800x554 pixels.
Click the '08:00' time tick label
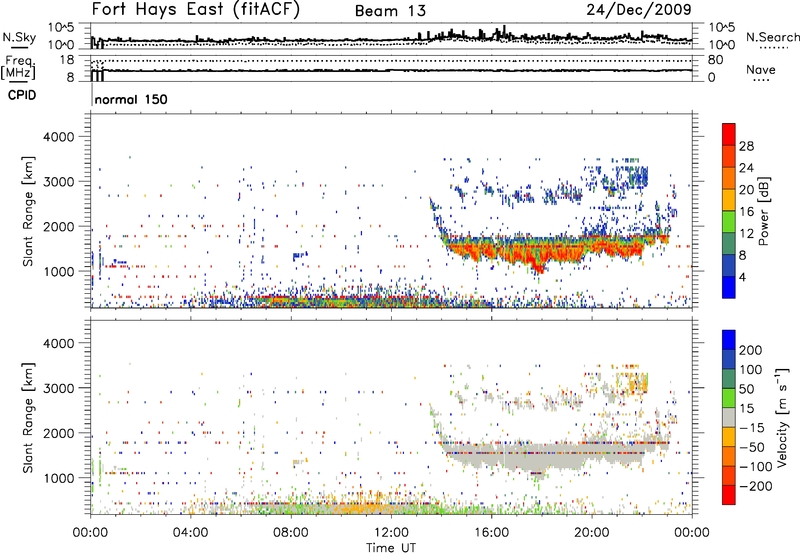(x=291, y=533)
